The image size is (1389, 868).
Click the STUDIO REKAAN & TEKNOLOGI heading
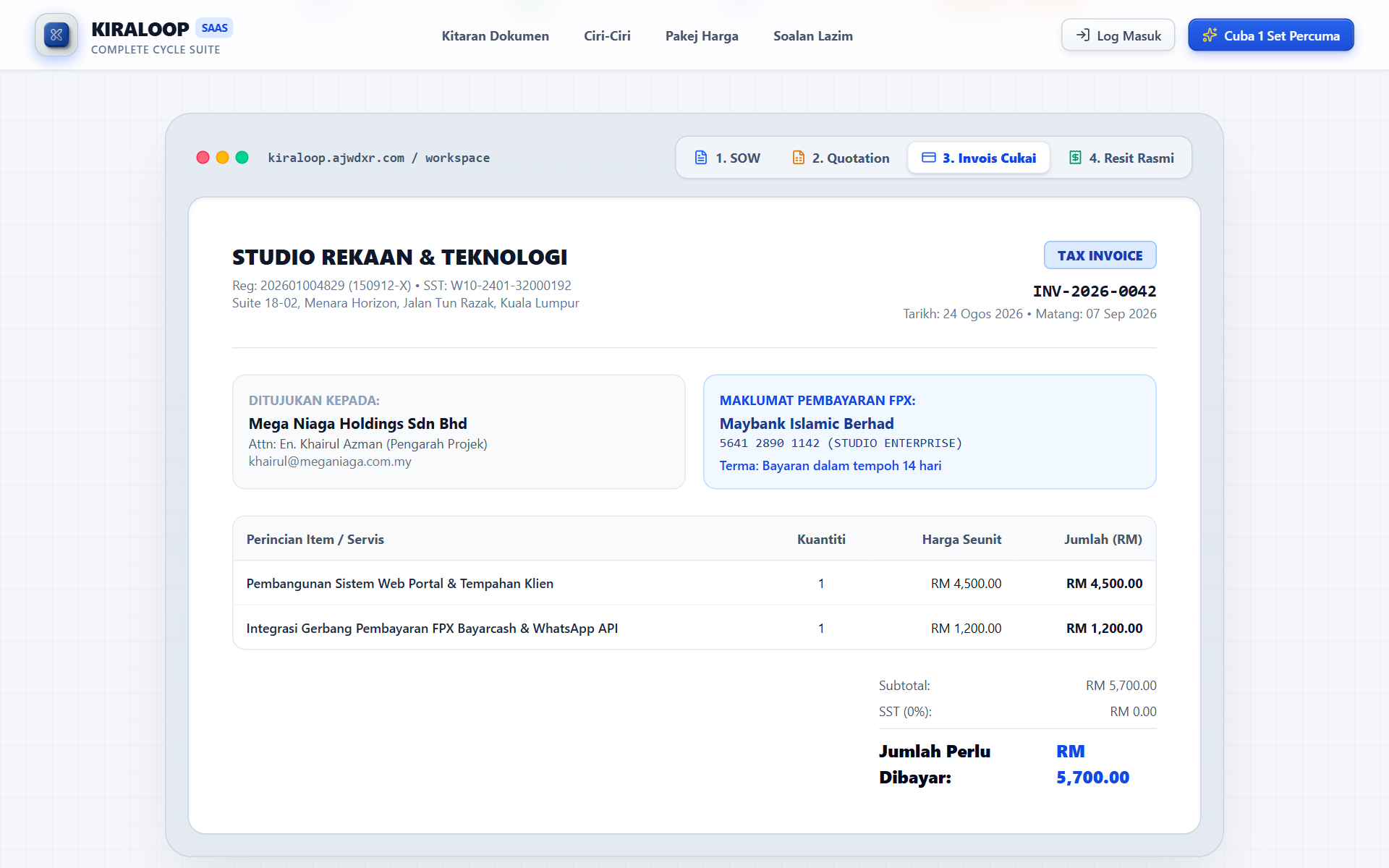(399, 257)
